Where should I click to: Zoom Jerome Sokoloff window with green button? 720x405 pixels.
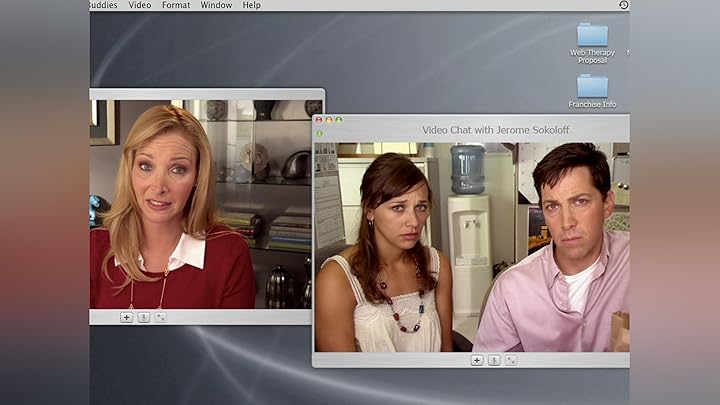click(x=339, y=120)
